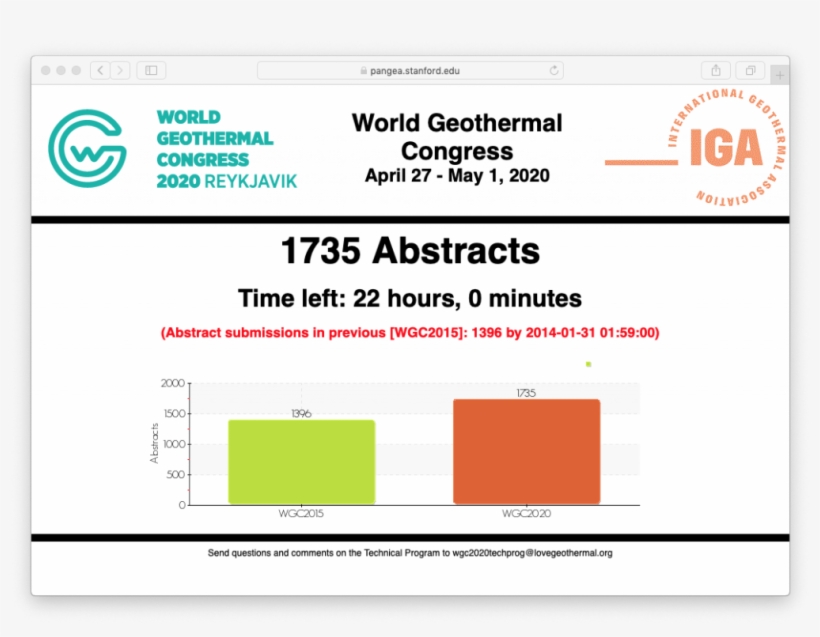Click the red WGC2015 submissions notice text
This screenshot has height=637, width=820.
410,331
